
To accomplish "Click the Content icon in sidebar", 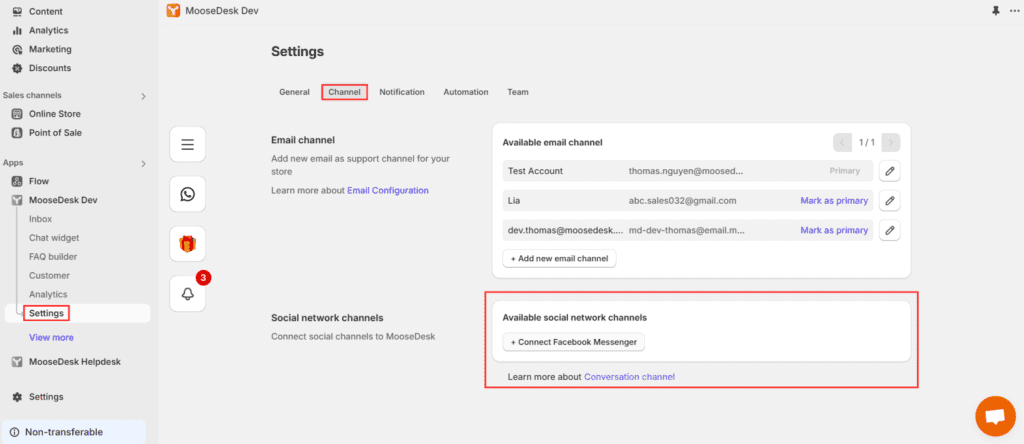I will coord(18,11).
